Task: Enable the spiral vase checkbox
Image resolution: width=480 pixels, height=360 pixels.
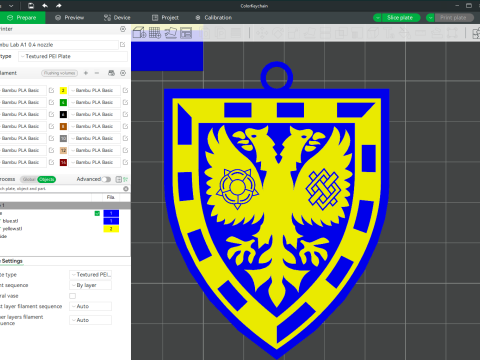Action: click(x=72, y=296)
